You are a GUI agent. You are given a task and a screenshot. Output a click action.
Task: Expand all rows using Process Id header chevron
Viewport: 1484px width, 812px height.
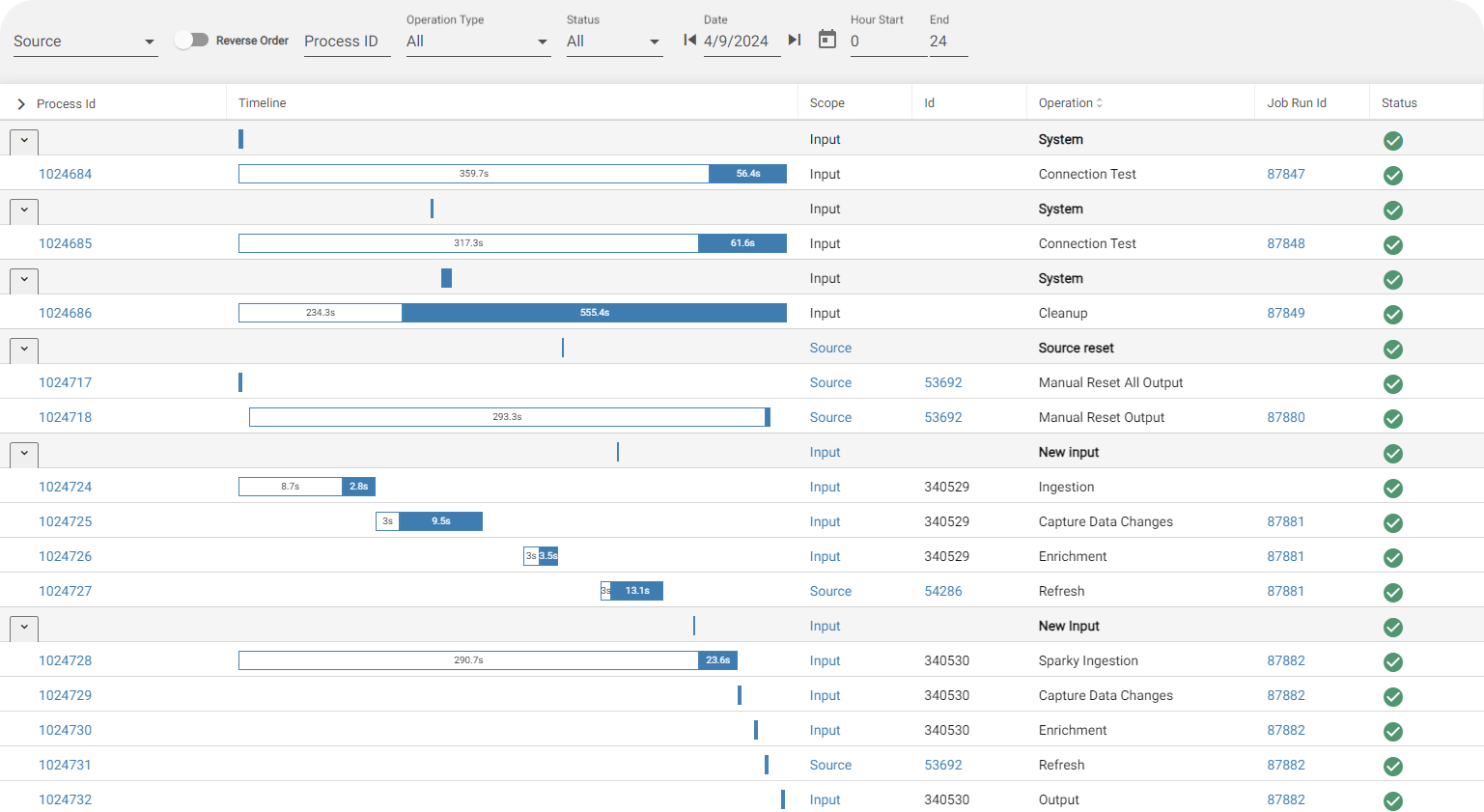[x=21, y=104]
